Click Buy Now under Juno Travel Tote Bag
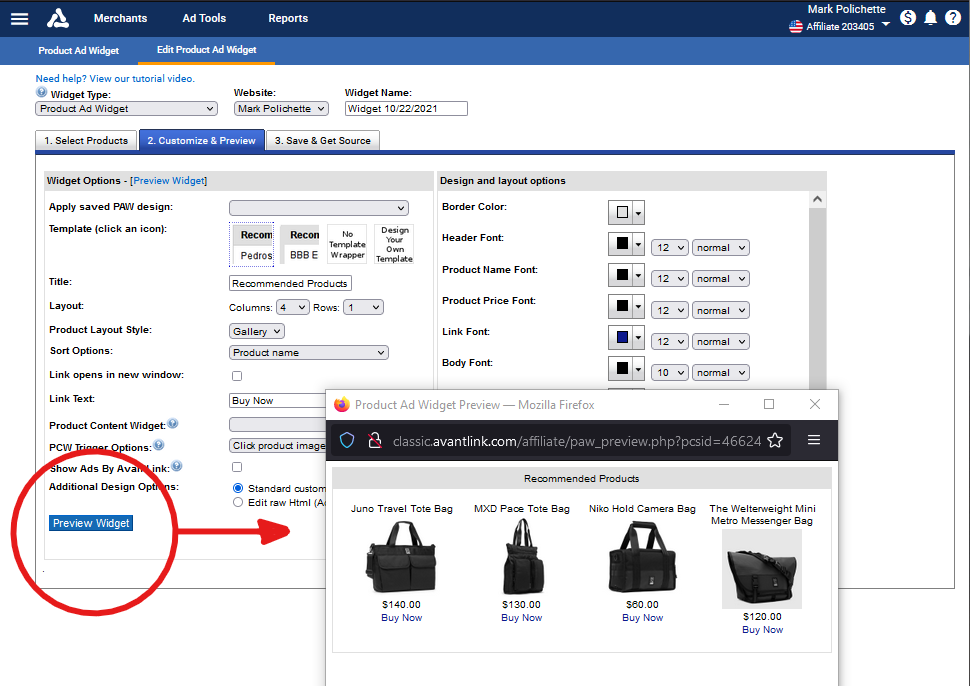Viewport: 970px width, 686px height. click(401, 617)
